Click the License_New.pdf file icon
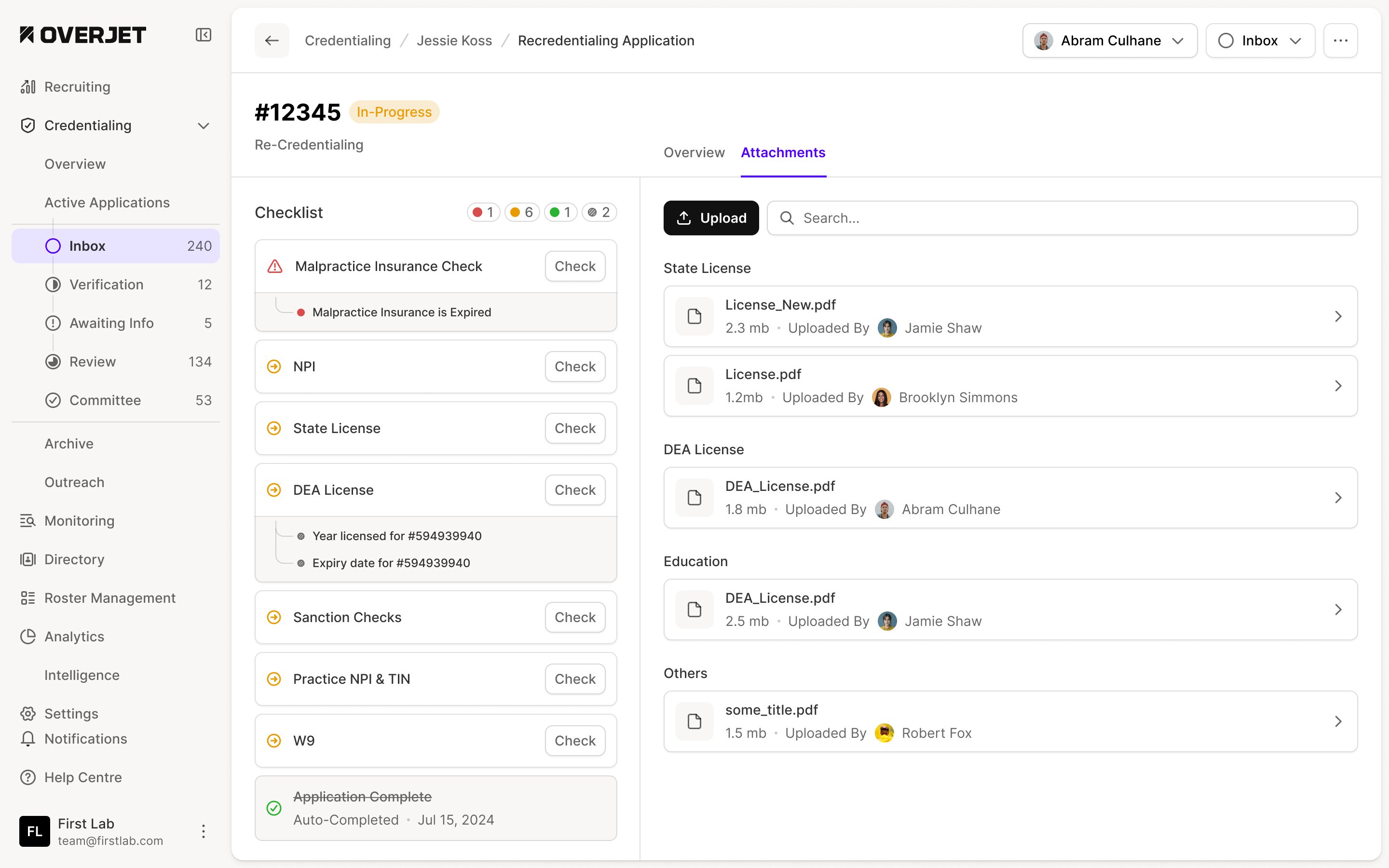 coord(694,316)
